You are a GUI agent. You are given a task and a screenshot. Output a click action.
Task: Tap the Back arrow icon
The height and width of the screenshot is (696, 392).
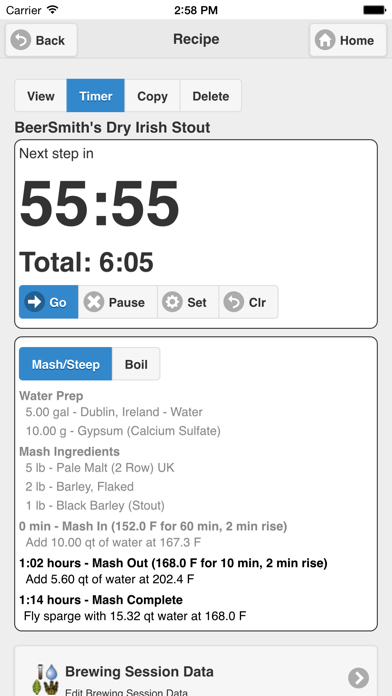coord(21,40)
